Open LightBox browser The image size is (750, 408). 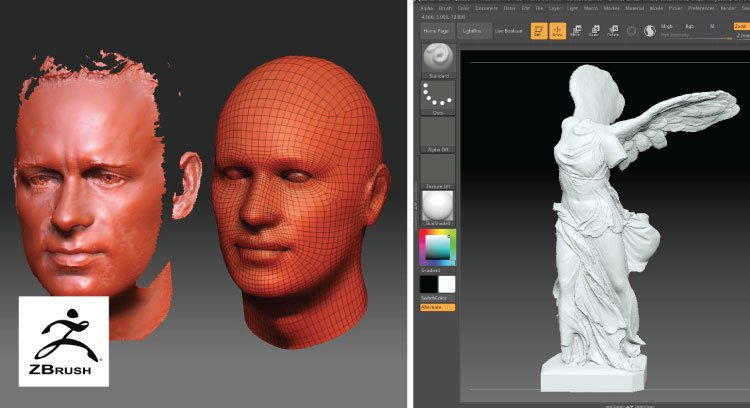point(472,31)
